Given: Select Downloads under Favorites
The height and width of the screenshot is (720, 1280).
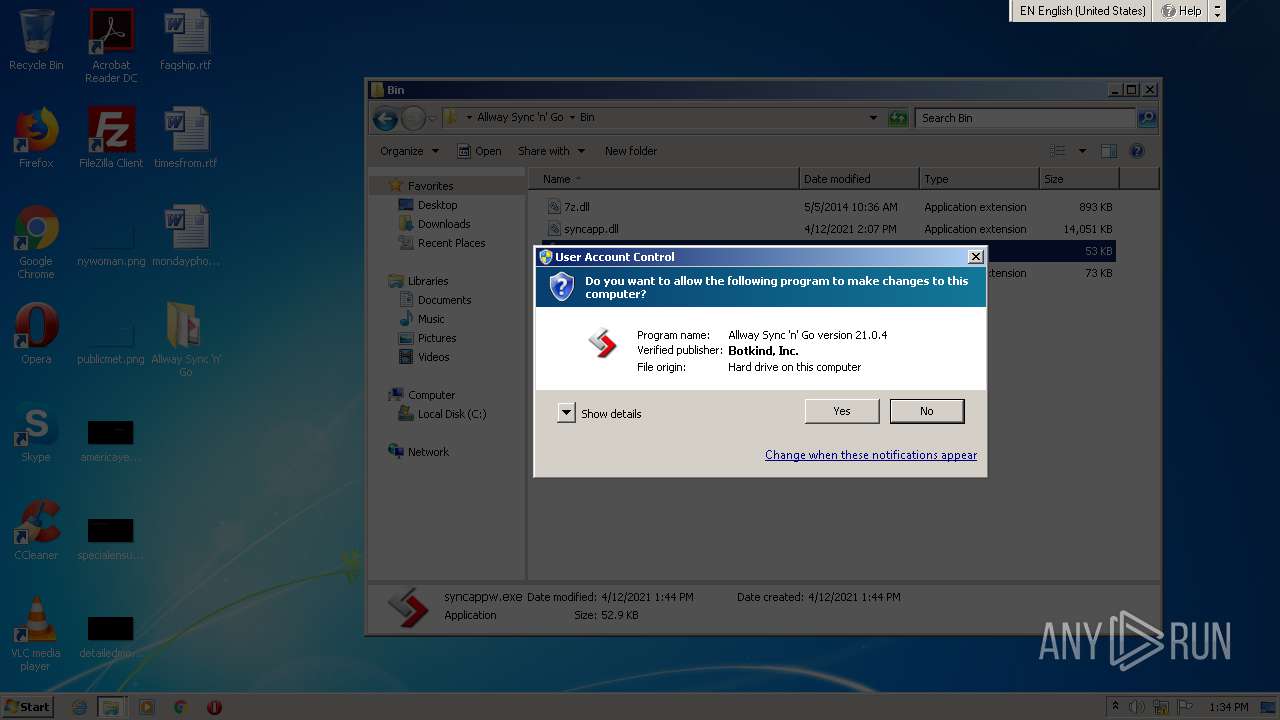Looking at the screenshot, I should (444, 224).
